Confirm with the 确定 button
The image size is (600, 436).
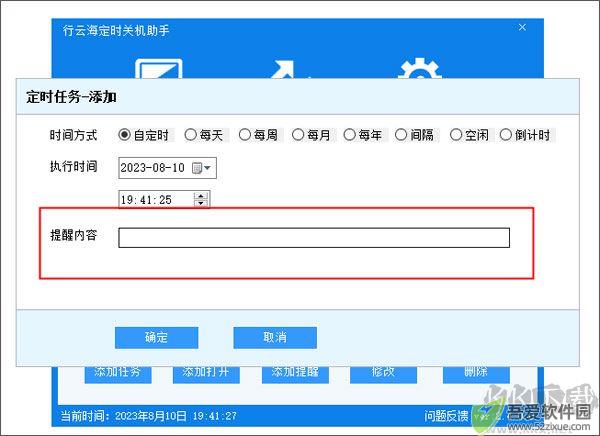coord(157,337)
